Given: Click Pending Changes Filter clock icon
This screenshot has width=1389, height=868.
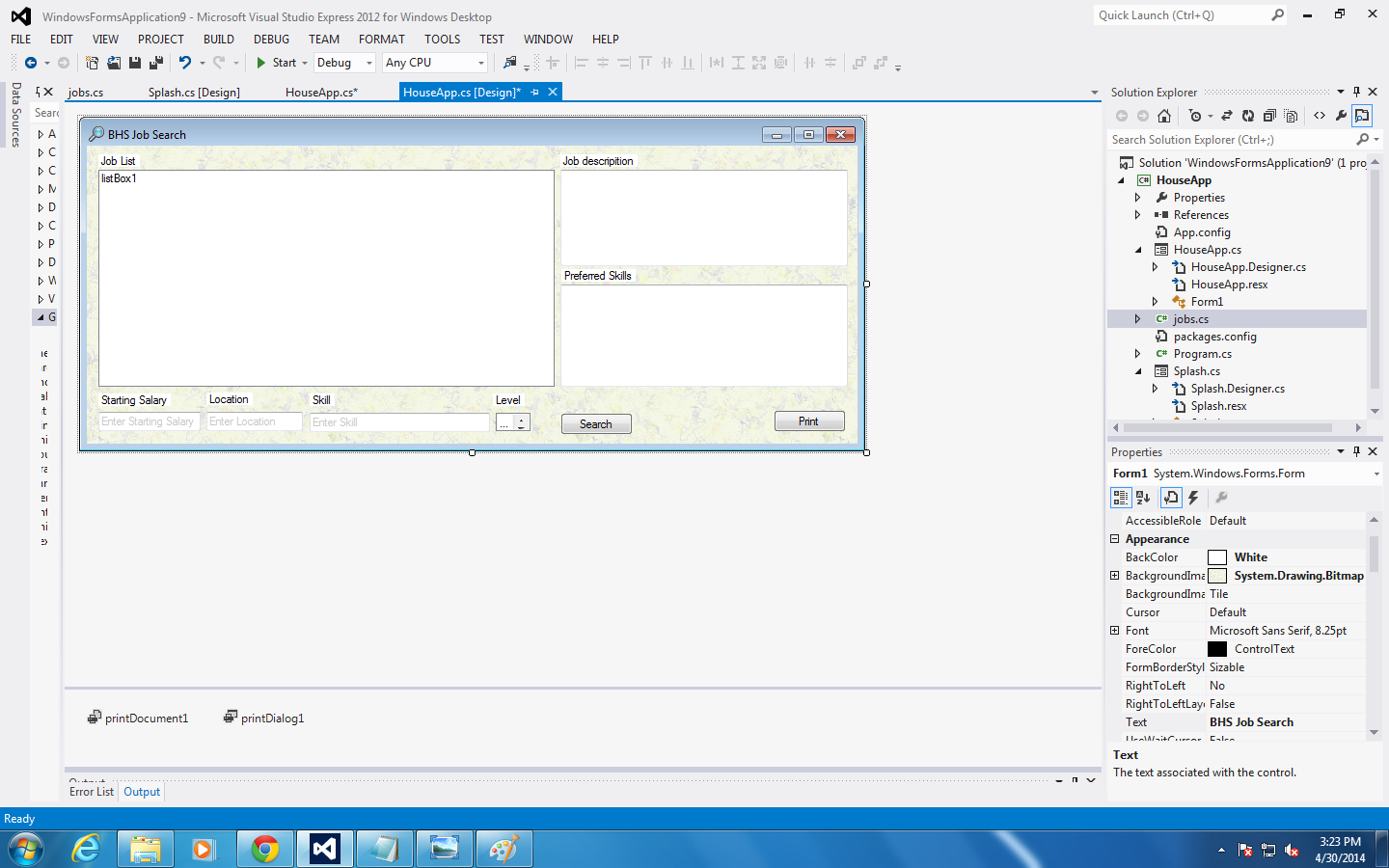Looking at the screenshot, I should (x=1195, y=116).
